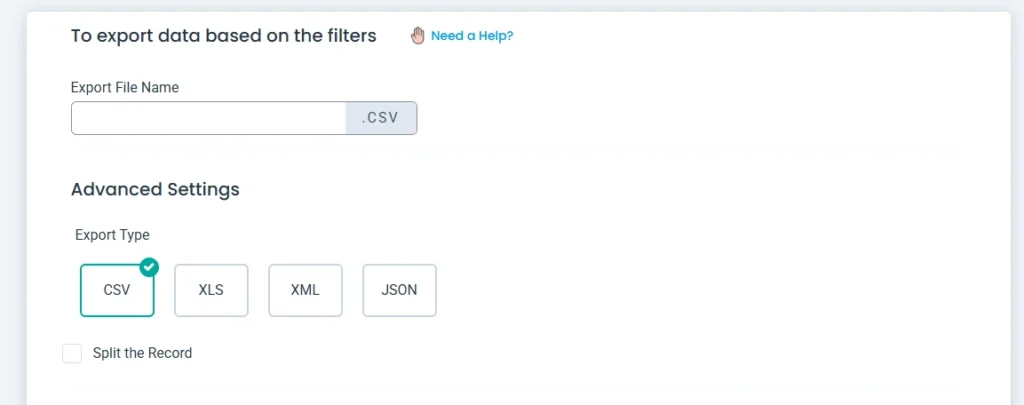Click the 'Split the Record' label text

click(142, 353)
